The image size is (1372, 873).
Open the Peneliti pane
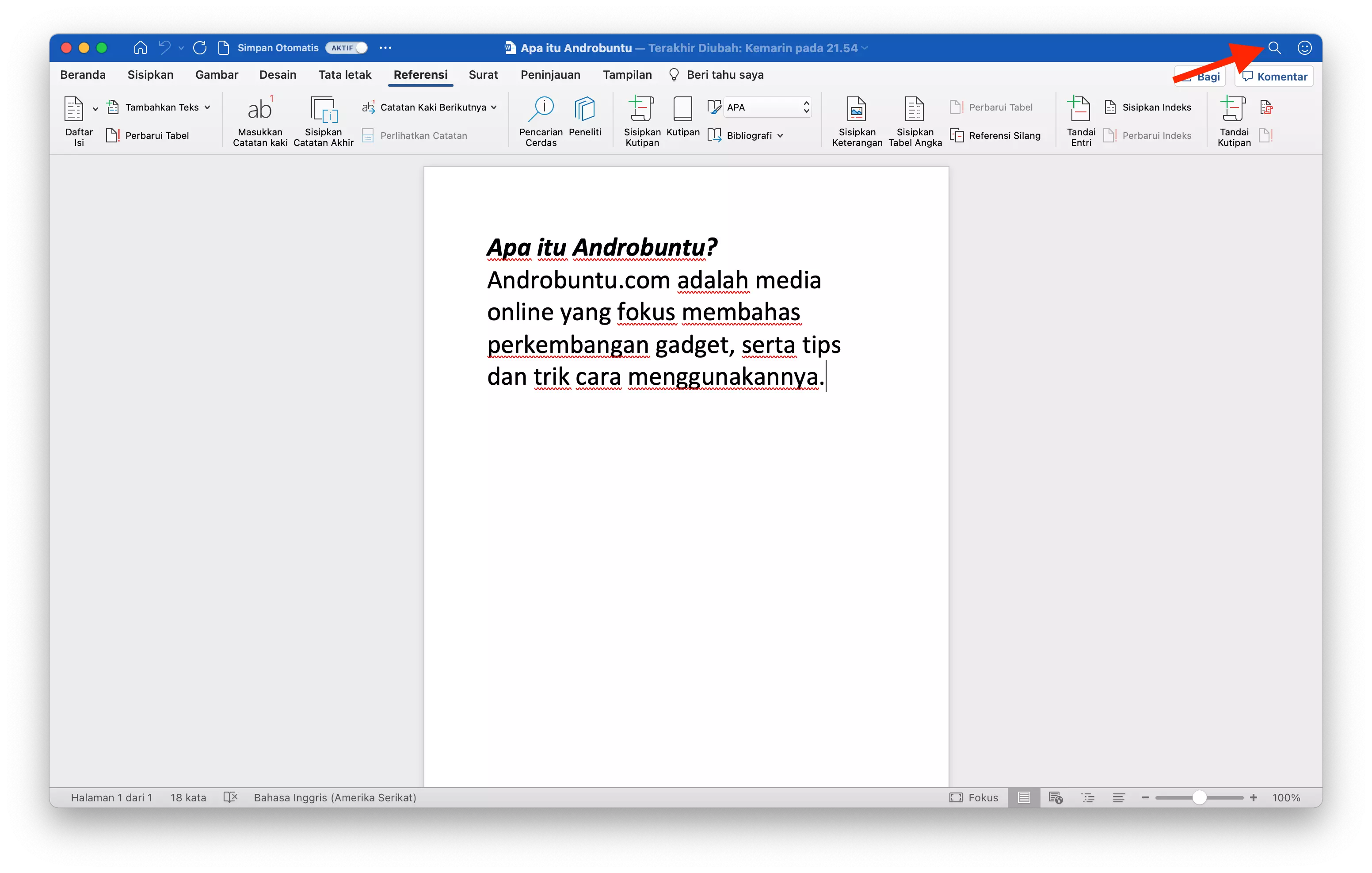[585, 120]
